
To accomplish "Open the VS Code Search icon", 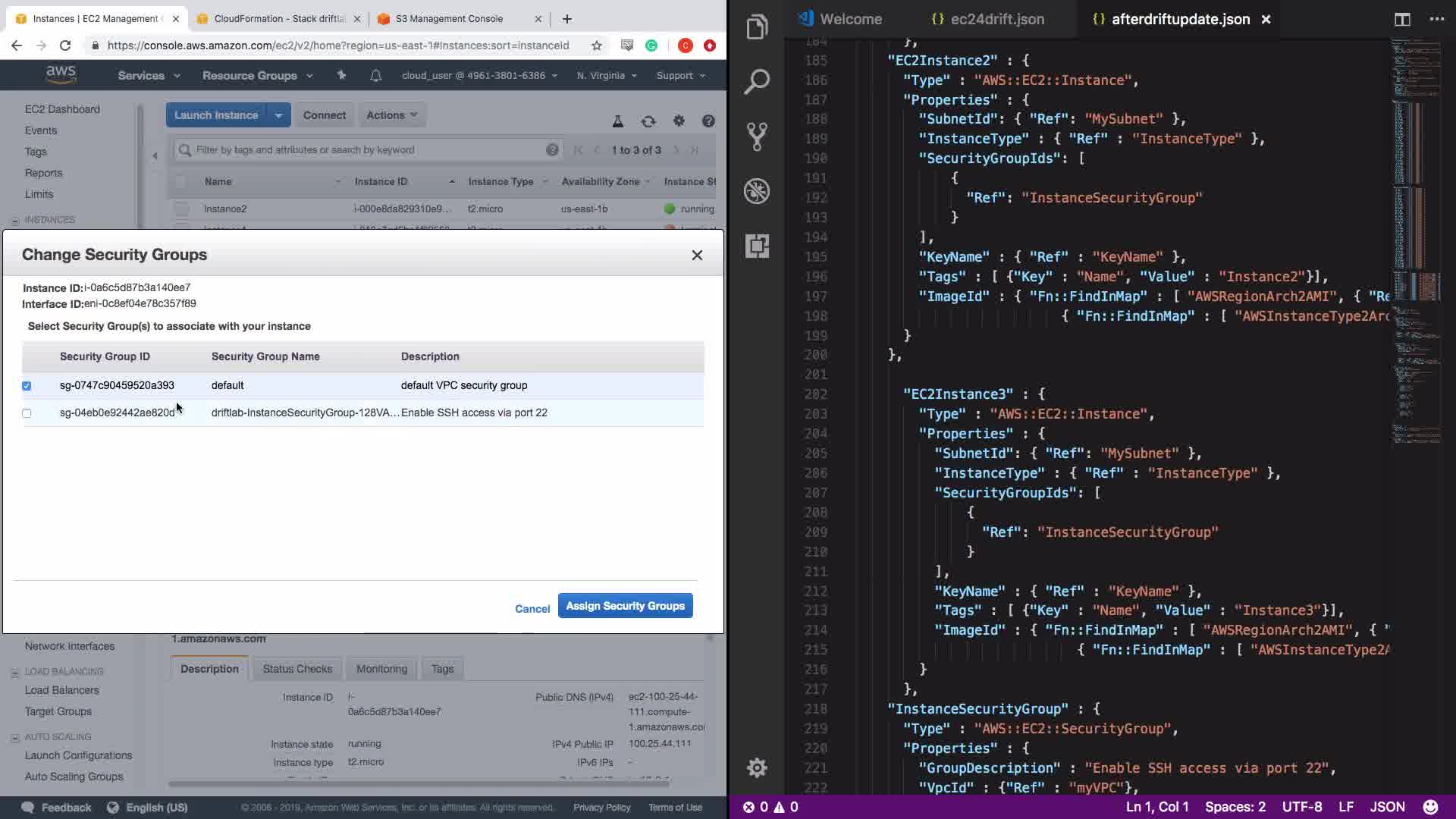I will point(757,82).
